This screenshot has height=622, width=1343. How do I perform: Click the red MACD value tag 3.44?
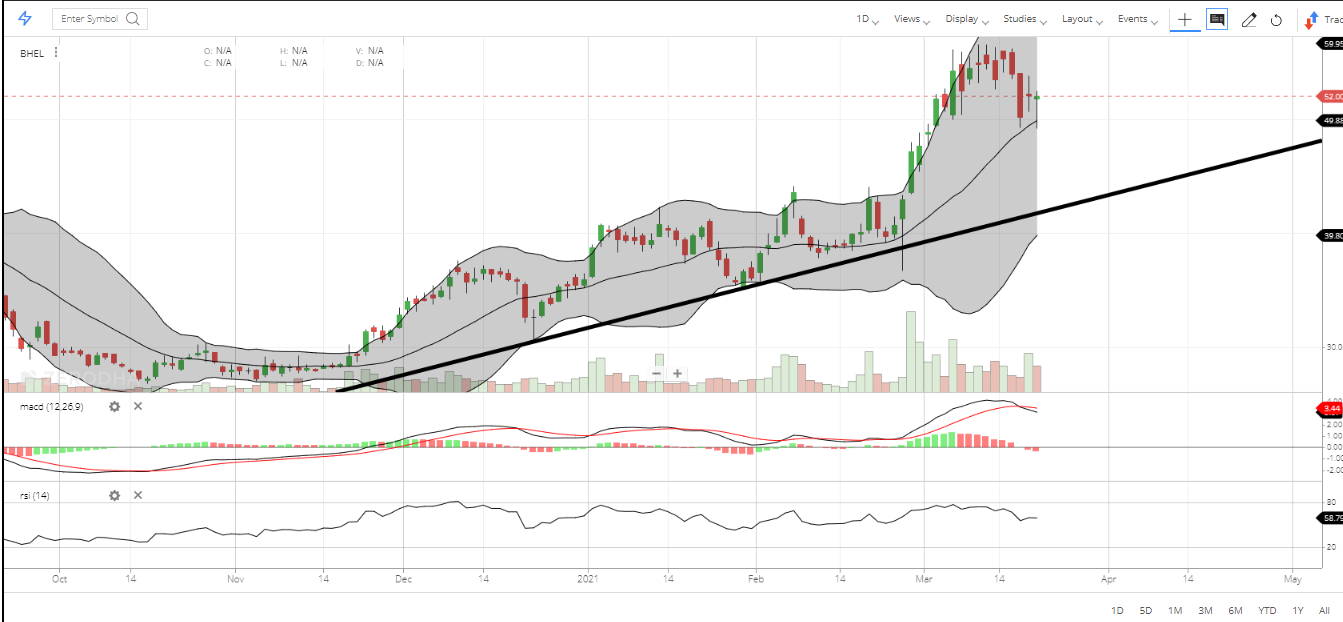1331,408
